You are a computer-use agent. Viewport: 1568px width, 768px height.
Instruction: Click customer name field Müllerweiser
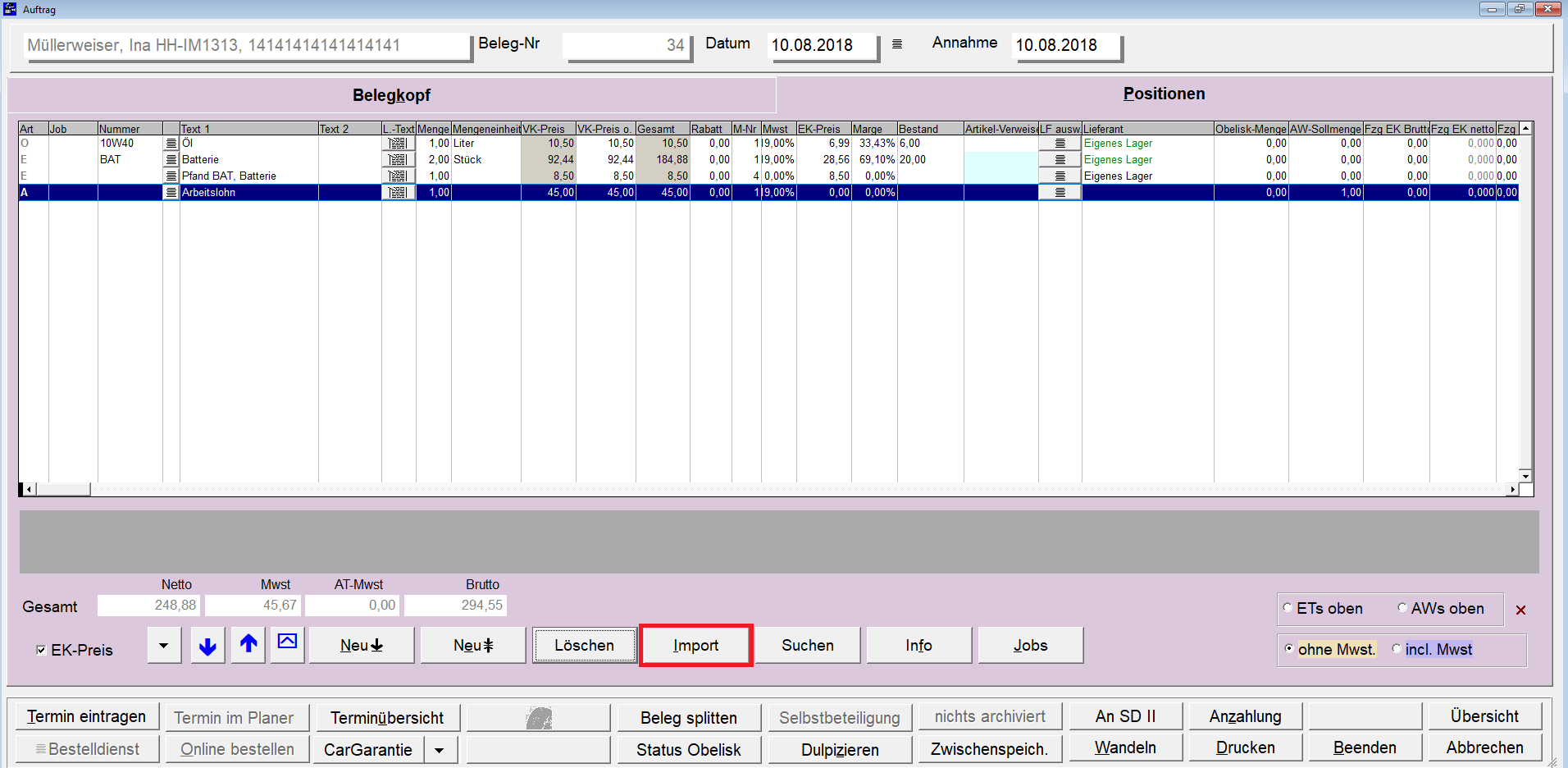click(248, 45)
